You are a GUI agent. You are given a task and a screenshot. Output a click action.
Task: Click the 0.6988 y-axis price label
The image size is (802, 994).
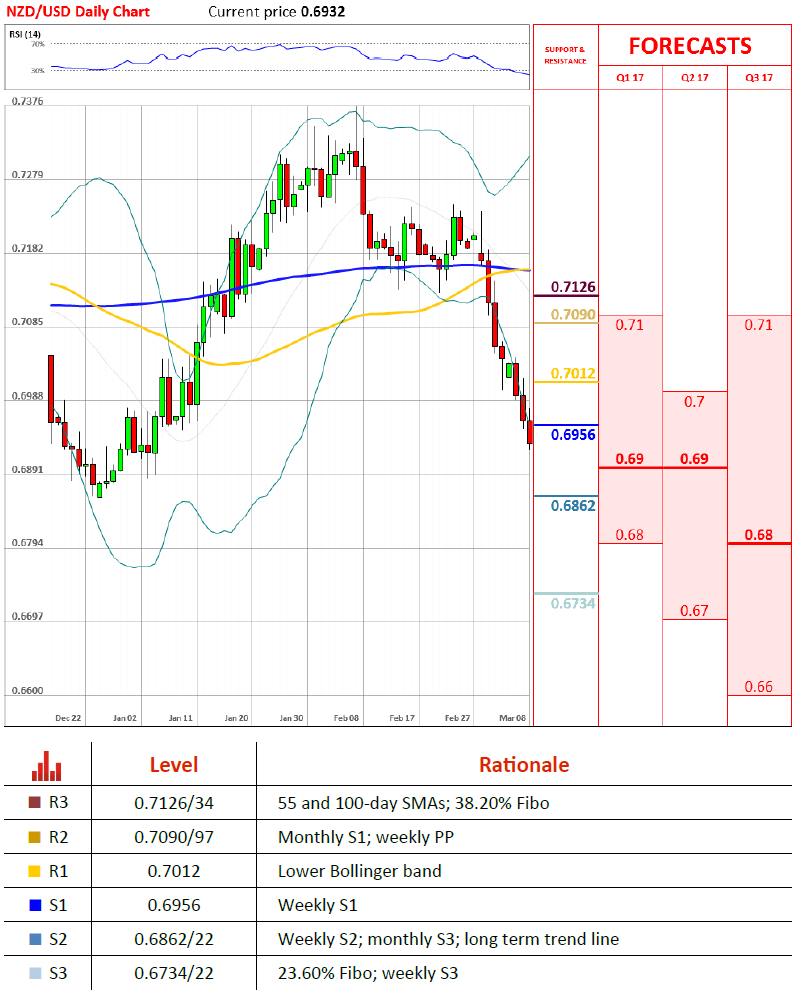pyautogui.click(x=27, y=396)
